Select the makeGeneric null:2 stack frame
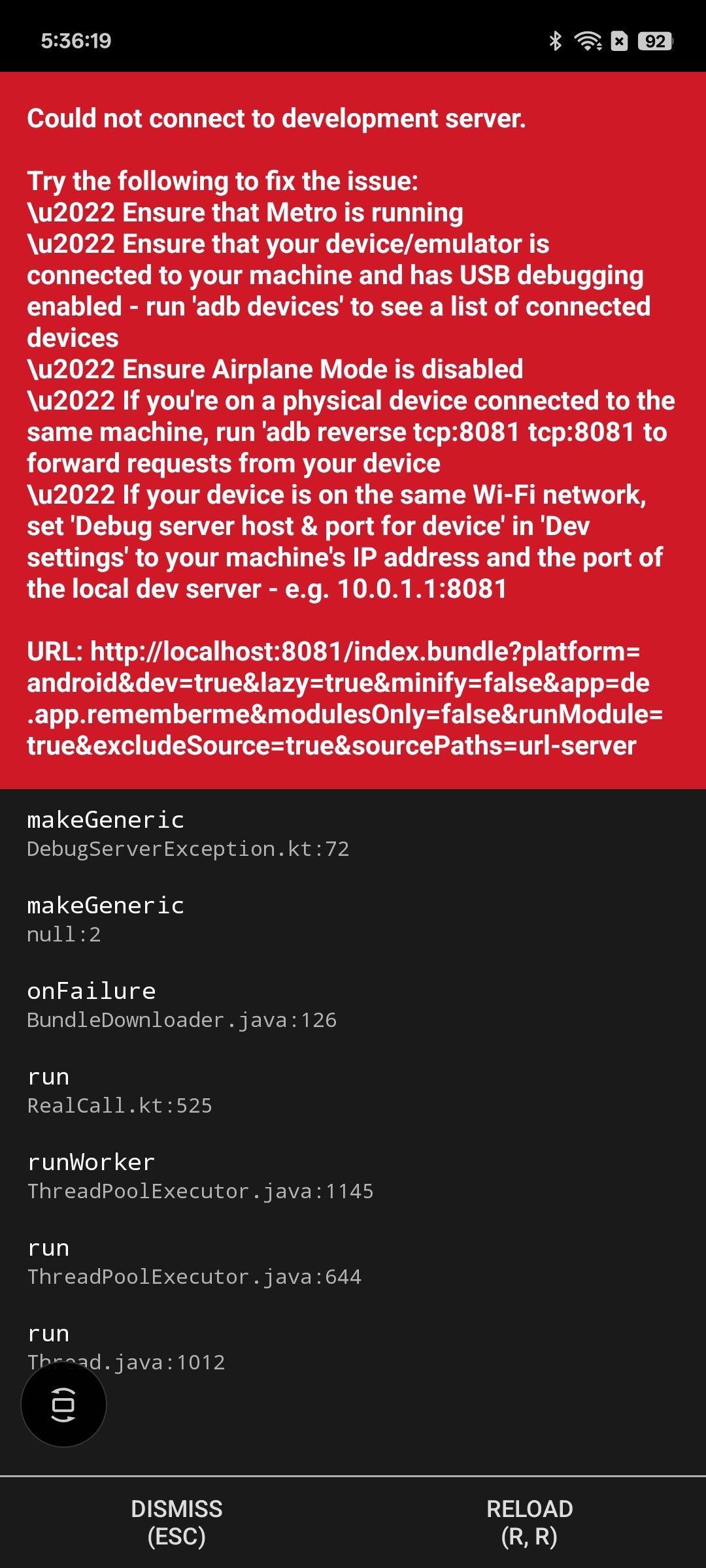Viewport: 706px width, 1568px height. (x=353, y=919)
